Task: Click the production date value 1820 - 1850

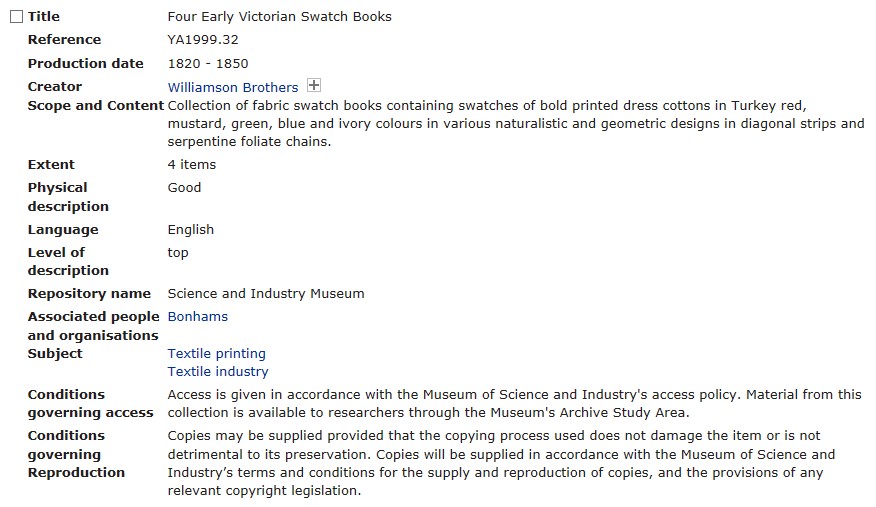Action: pos(207,64)
